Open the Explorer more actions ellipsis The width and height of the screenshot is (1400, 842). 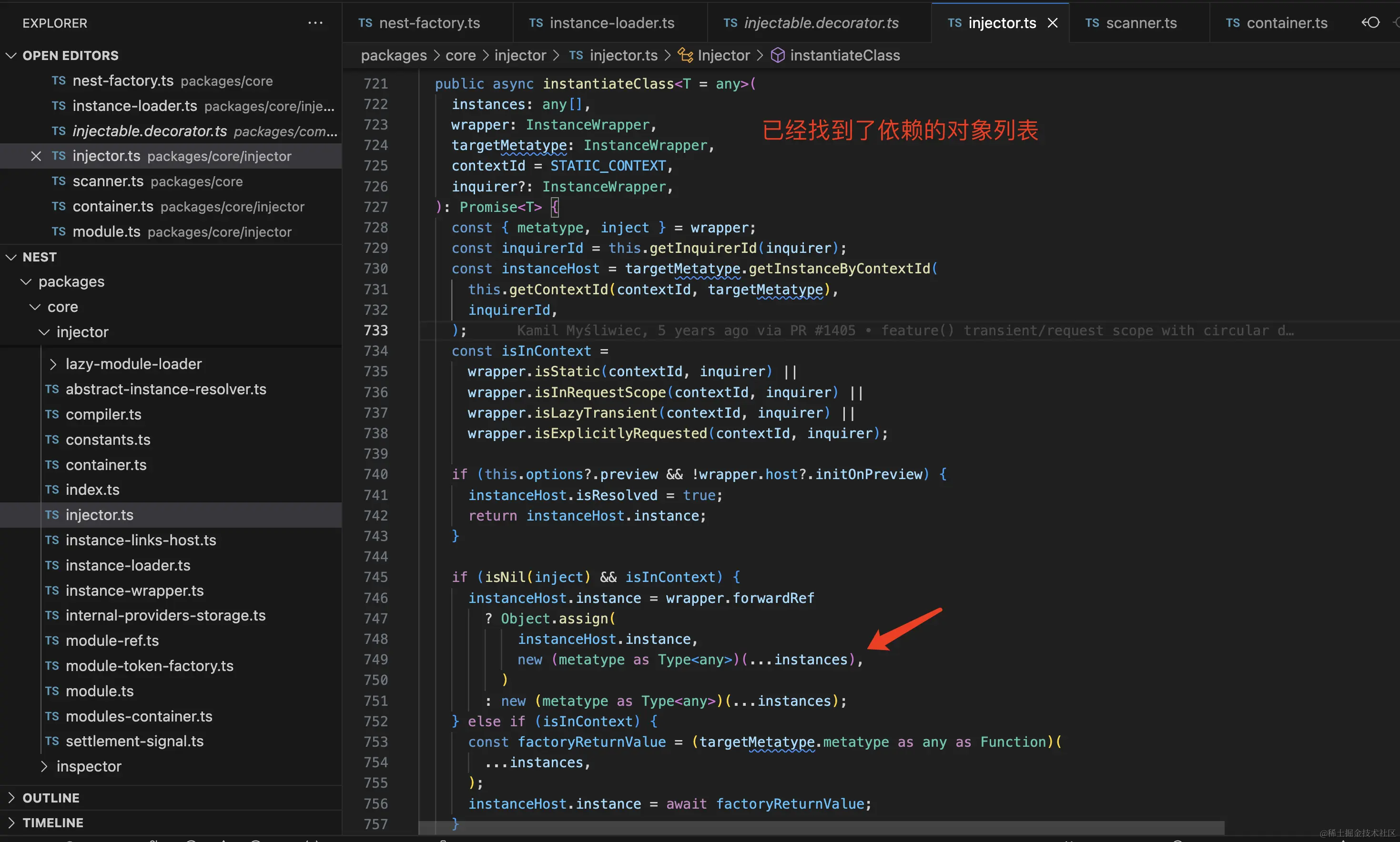(315, 23)
